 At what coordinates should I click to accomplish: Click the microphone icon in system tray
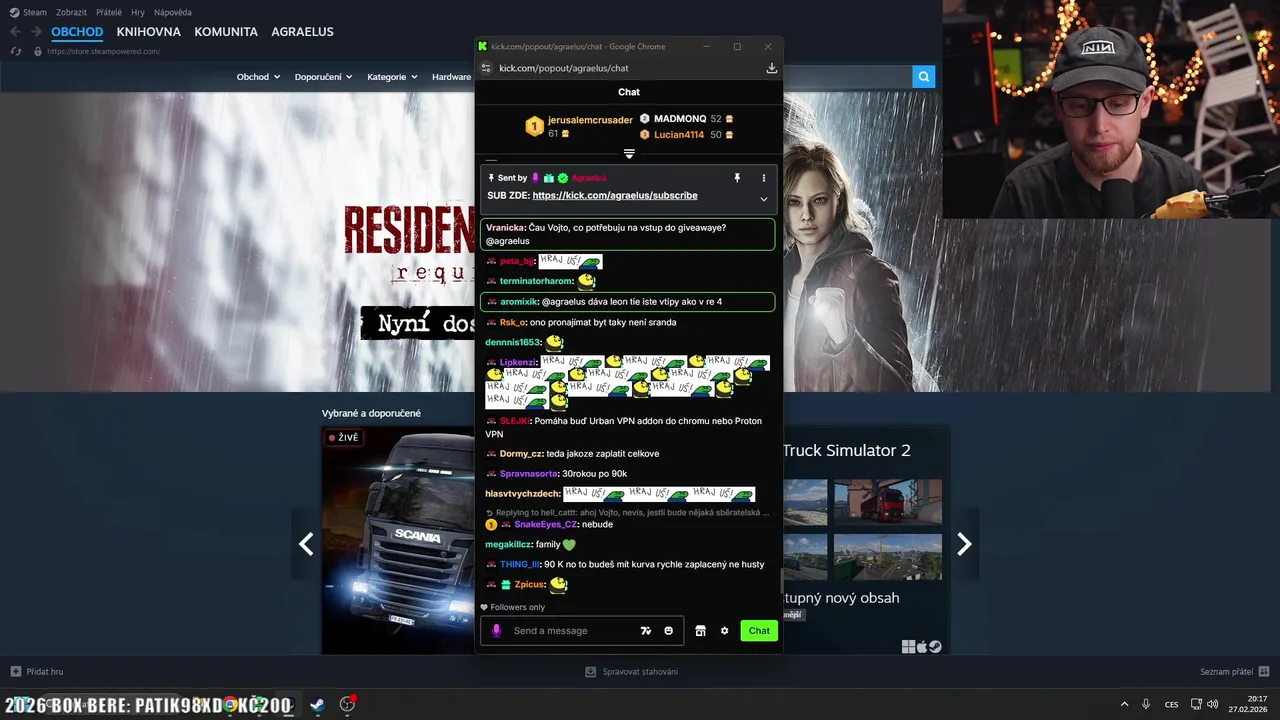point(1146,704)
